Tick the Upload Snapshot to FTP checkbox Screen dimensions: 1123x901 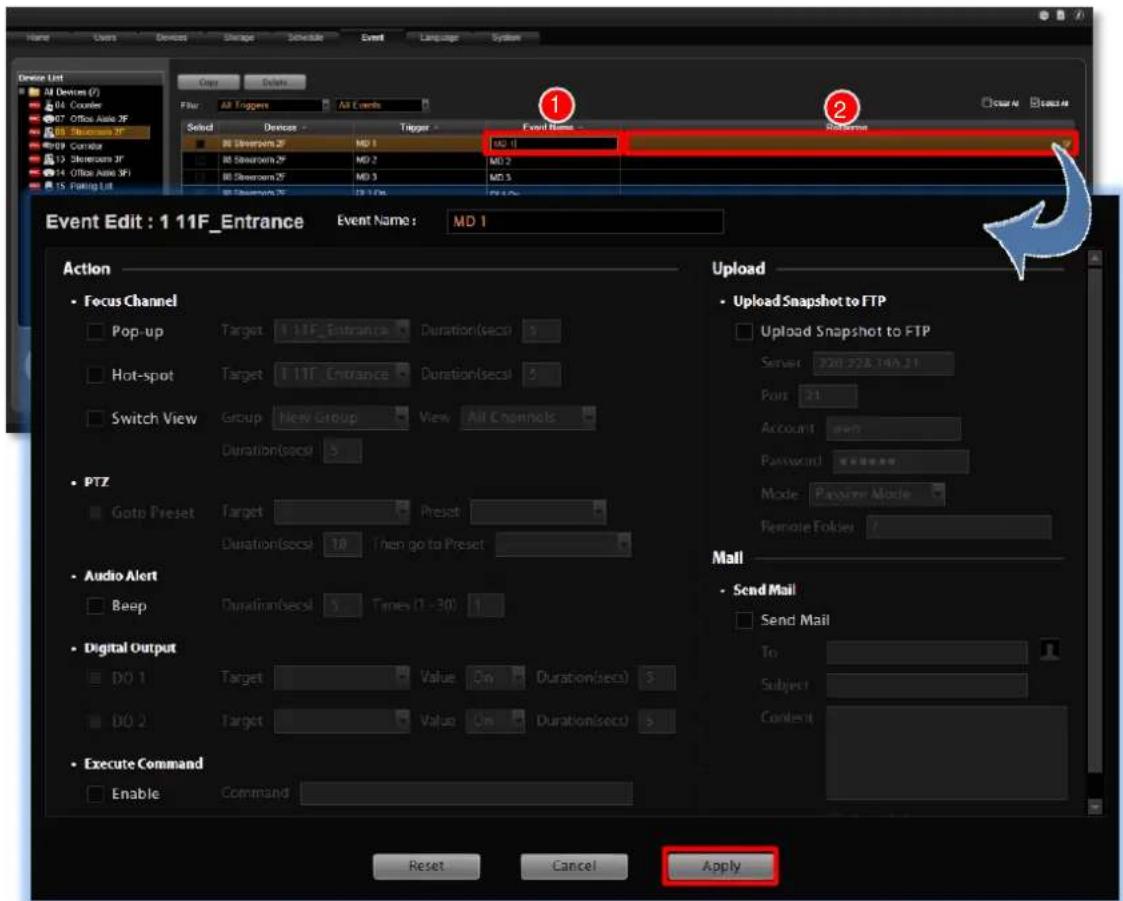point(745,331)
